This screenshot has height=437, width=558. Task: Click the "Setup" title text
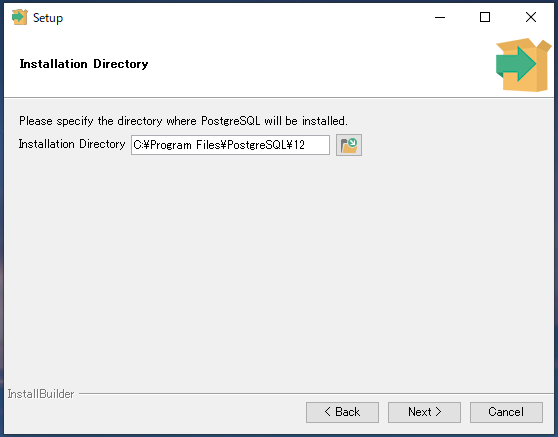[48, 18]
